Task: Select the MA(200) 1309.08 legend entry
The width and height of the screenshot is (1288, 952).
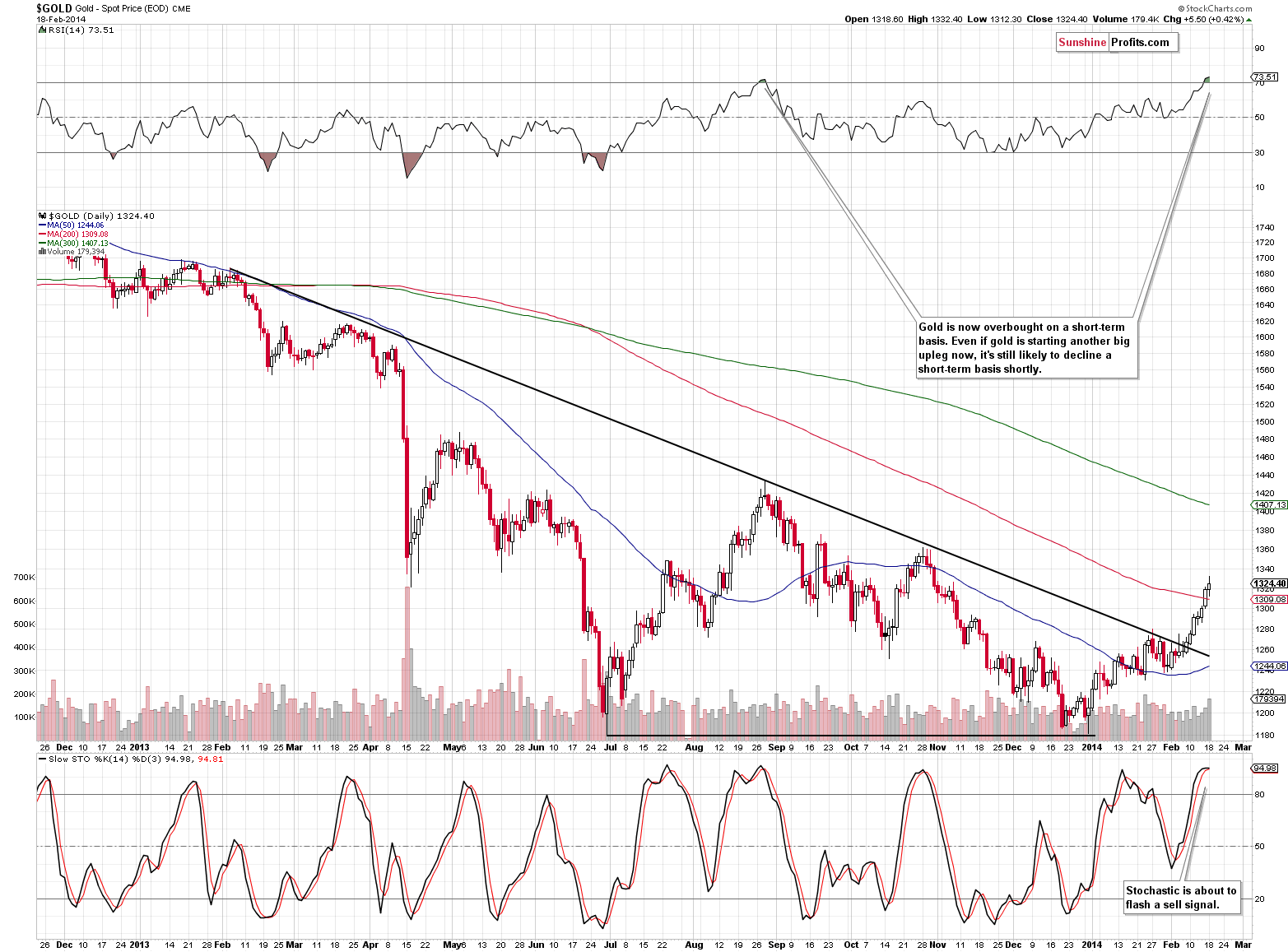Action: tap(77, 235)
